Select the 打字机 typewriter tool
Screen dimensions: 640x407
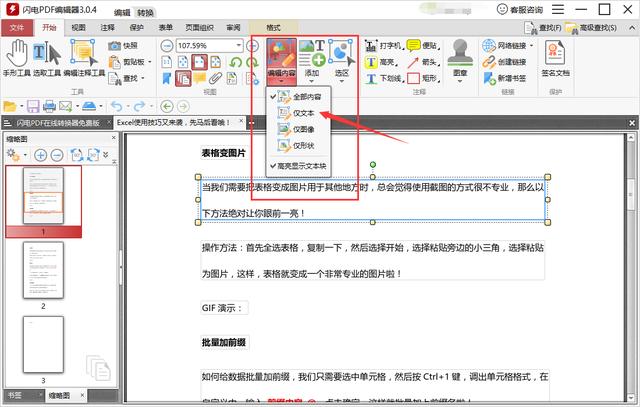tap(383, 45)
